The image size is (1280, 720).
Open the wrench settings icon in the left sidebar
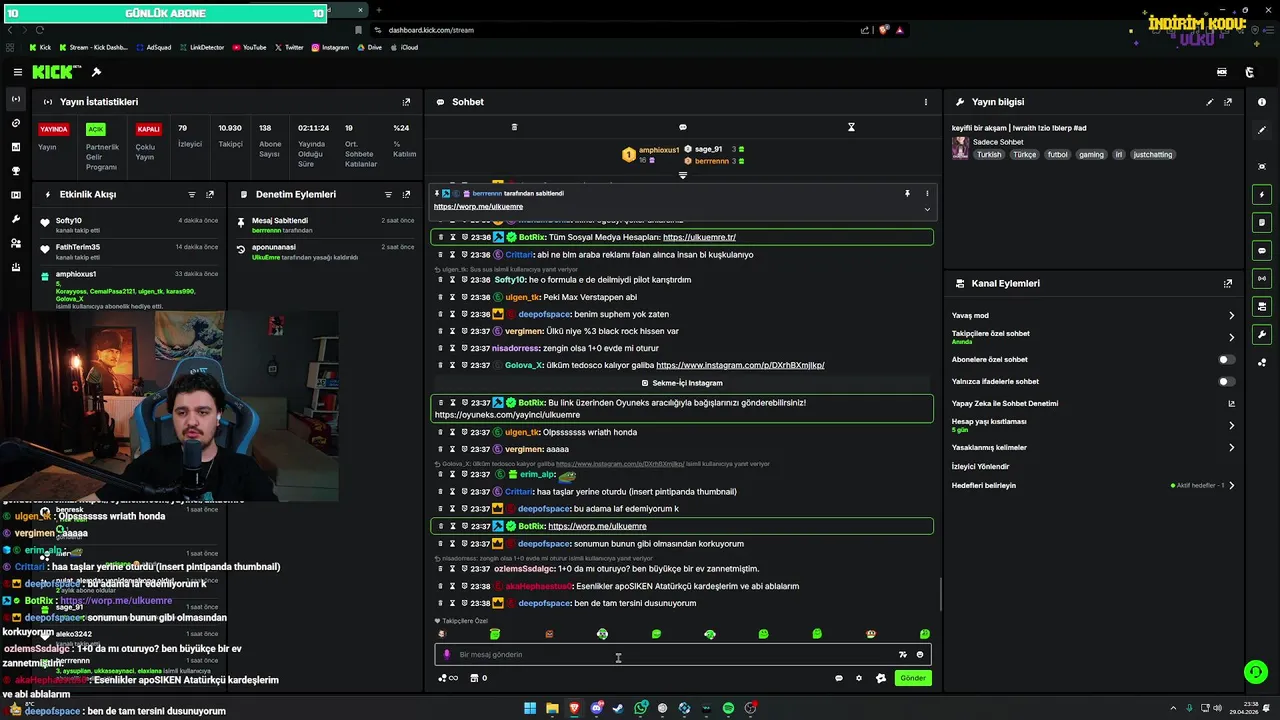coord(15,219)
